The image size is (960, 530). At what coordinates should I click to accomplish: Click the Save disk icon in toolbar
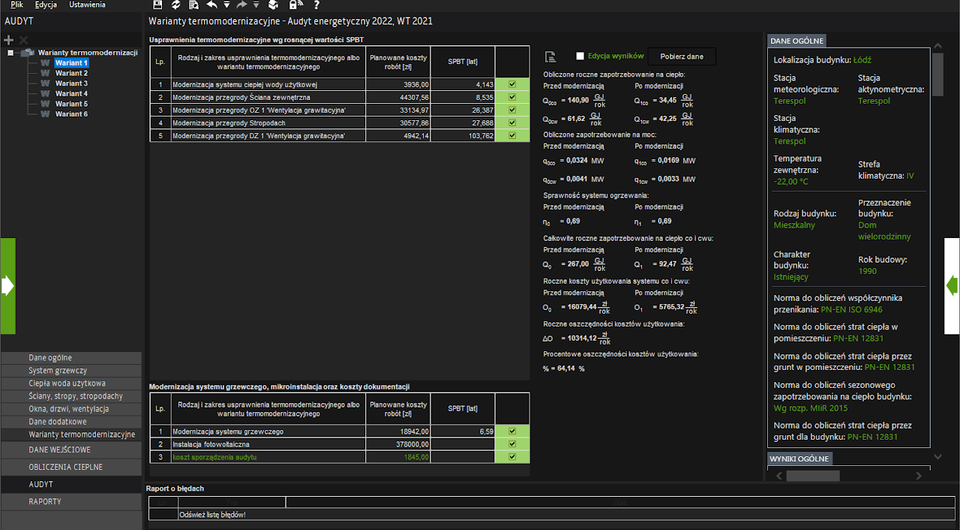tap(158, 5)
